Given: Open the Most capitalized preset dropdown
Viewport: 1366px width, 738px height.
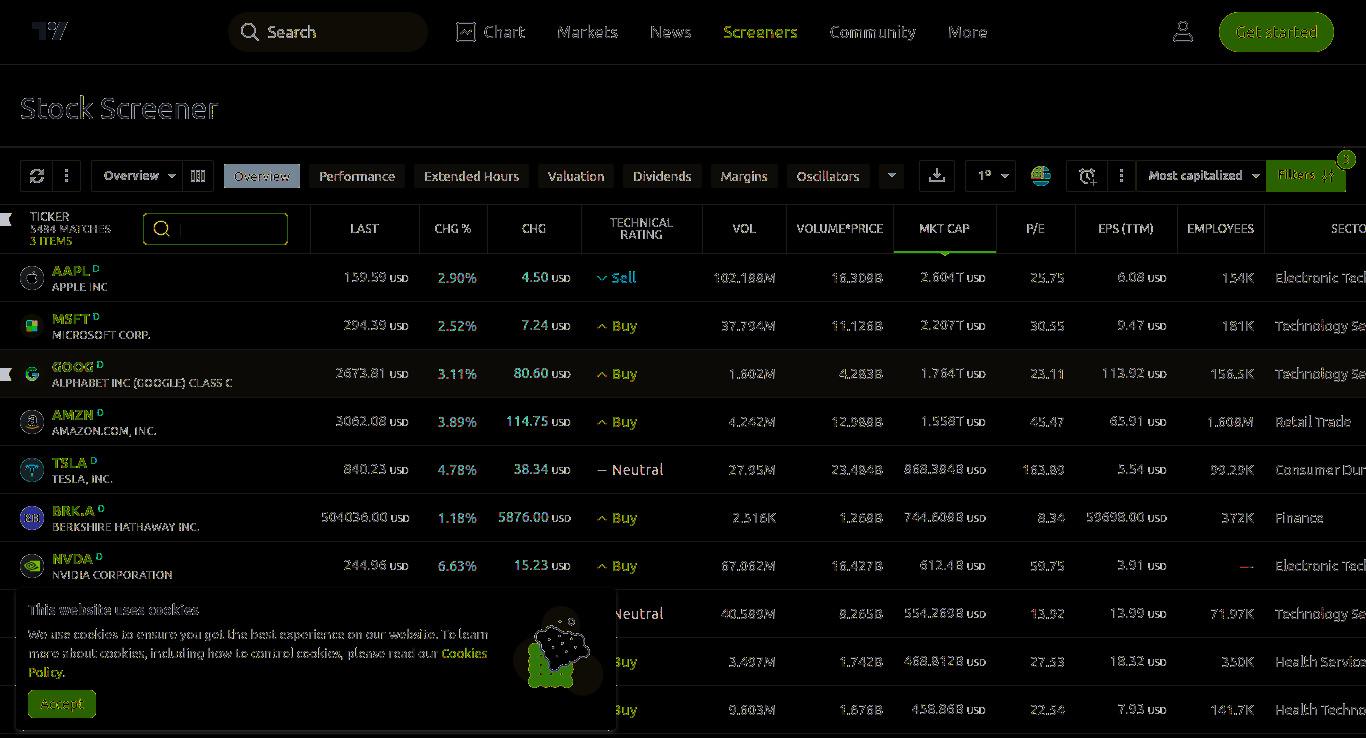Looking at the screenshot, I should point(1202,176).
